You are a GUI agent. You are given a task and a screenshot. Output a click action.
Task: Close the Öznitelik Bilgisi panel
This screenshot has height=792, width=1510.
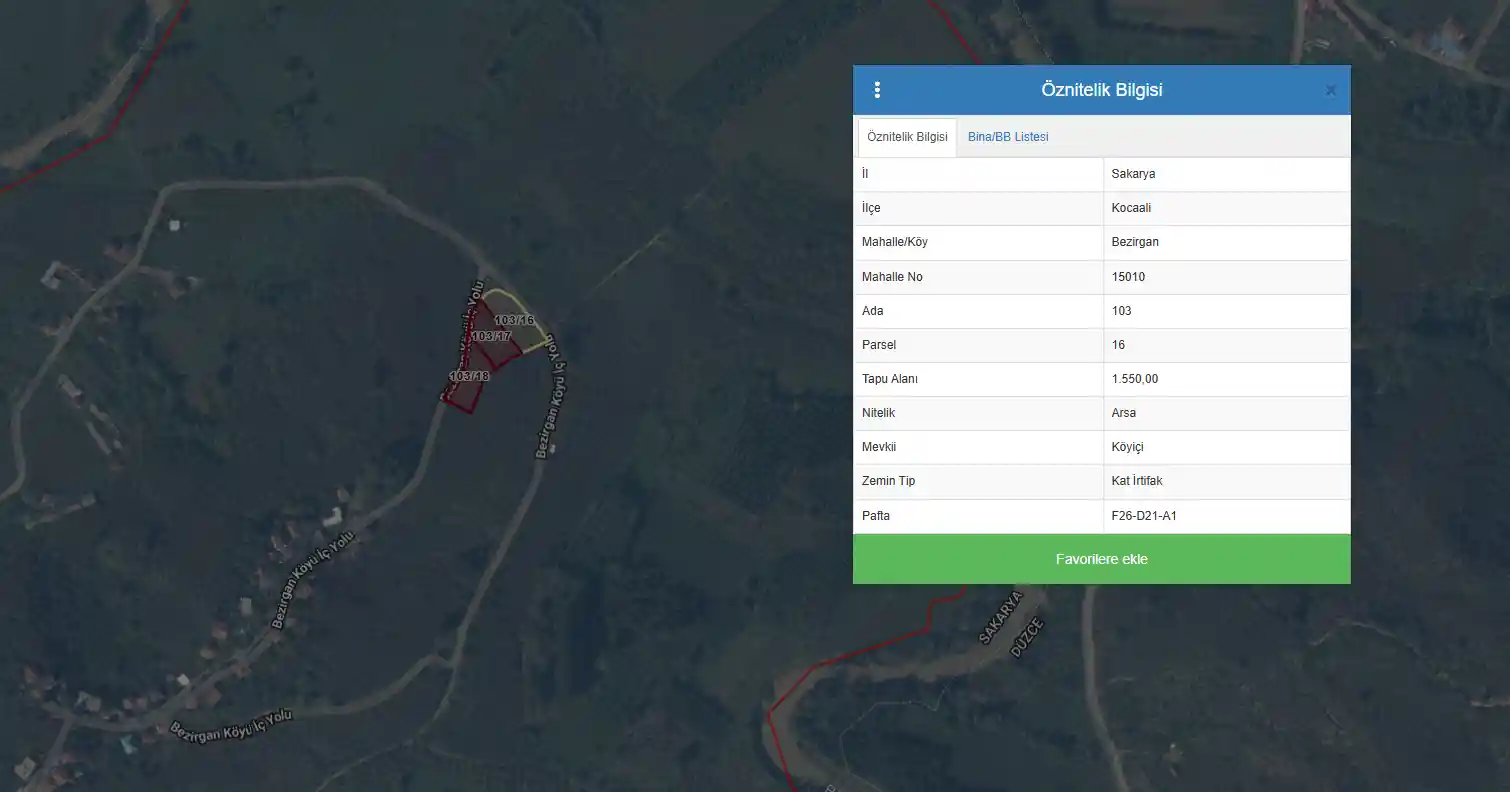(x=1331, y=90)
